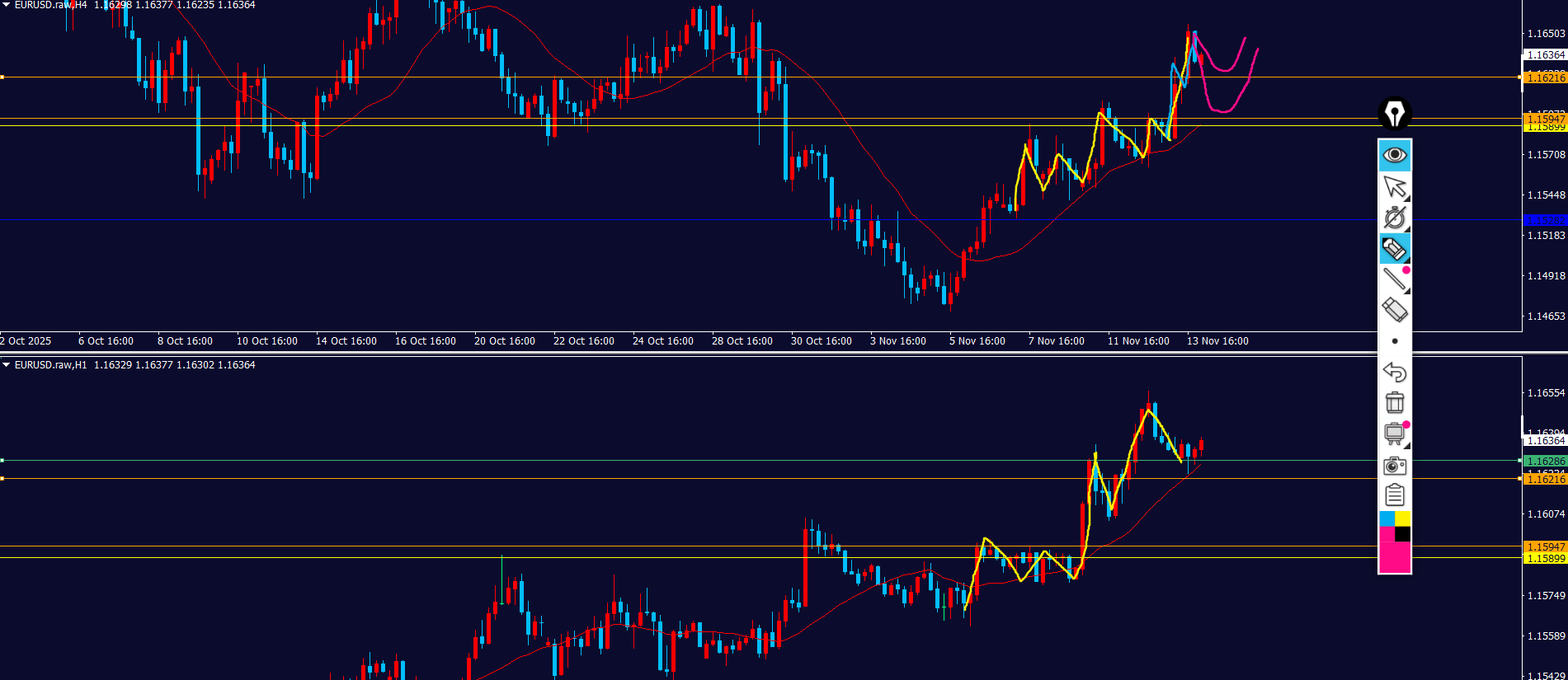Image resolution: width=1568 pixels, height=680 pixels.
Task: Select the eraser tool
Action: [x=1395, y=311]
